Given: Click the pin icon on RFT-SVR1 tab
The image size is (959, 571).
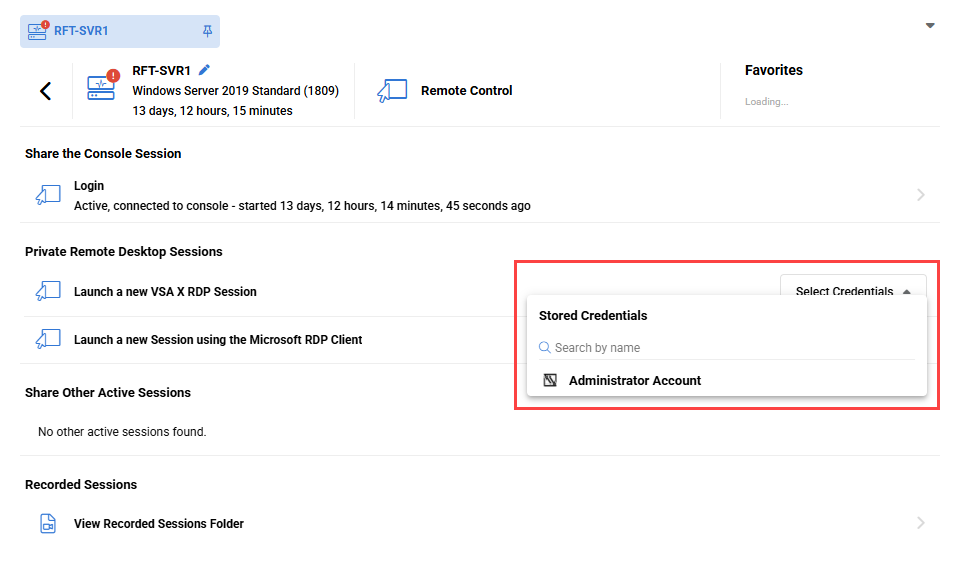Looking at the screenshot, I should (207, 31).
